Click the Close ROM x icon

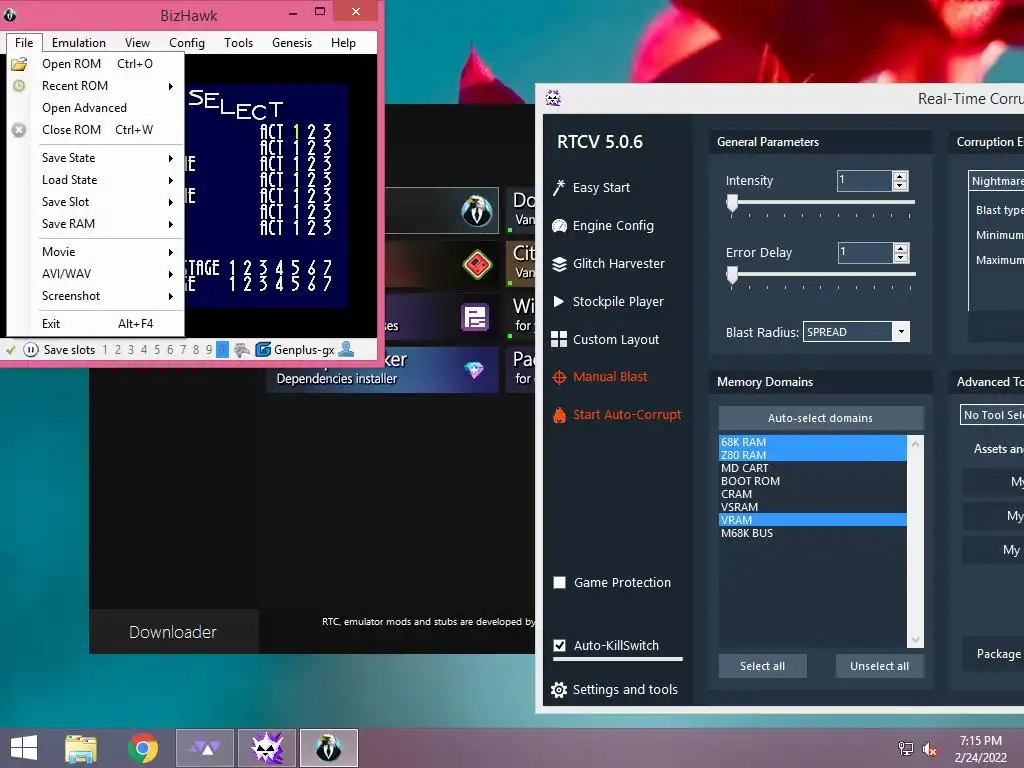(x=19, y=130)
